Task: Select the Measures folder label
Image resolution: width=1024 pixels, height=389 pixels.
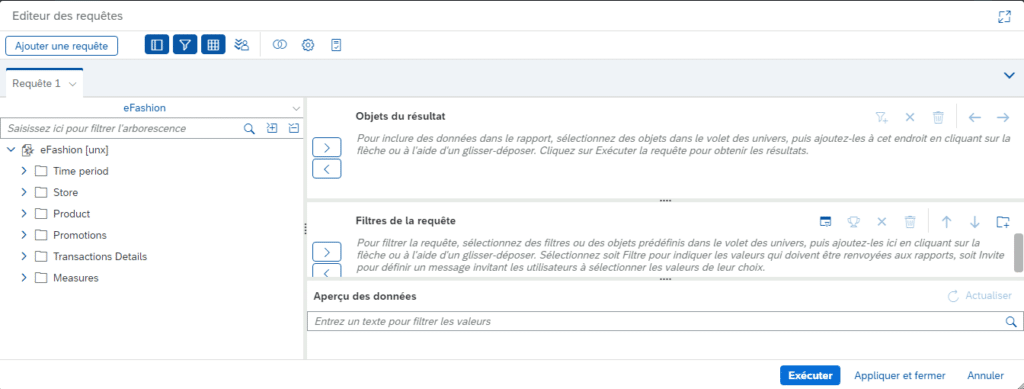Action: coord(76,278)
